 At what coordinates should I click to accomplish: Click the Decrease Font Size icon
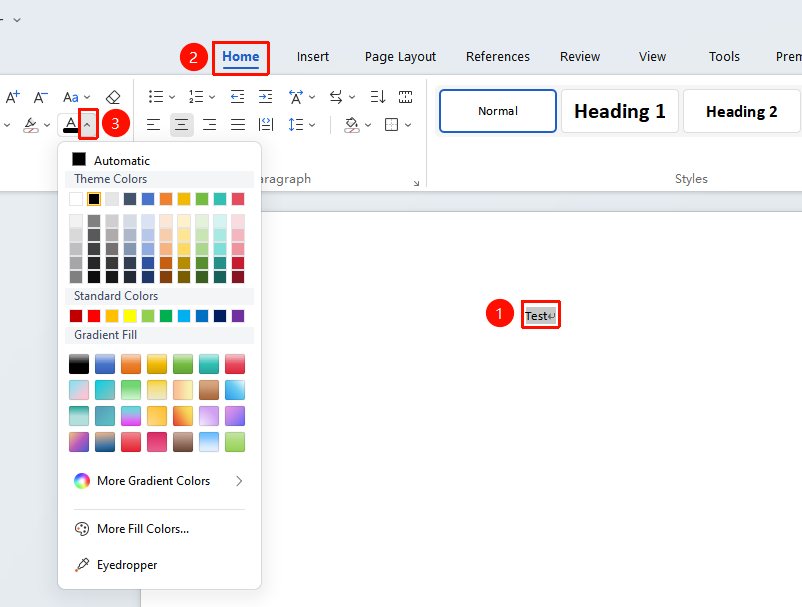click(x=40, y=97)
